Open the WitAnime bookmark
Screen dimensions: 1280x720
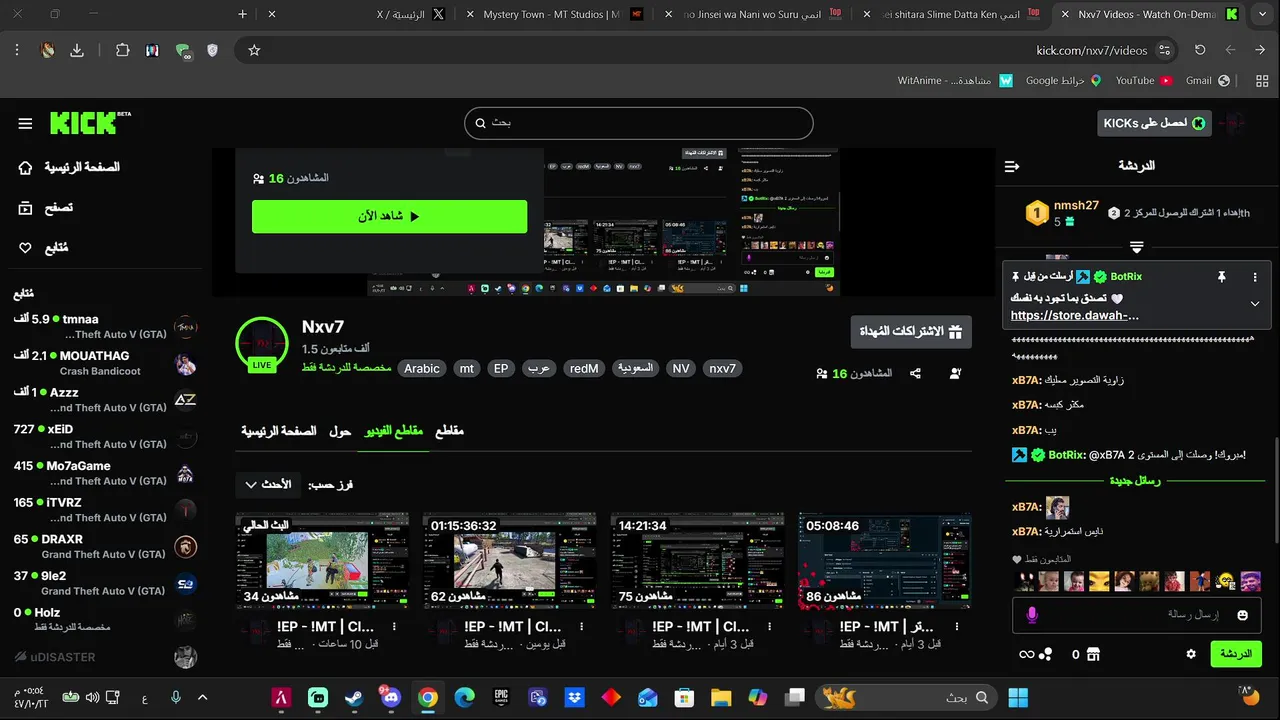coord(955,80)
